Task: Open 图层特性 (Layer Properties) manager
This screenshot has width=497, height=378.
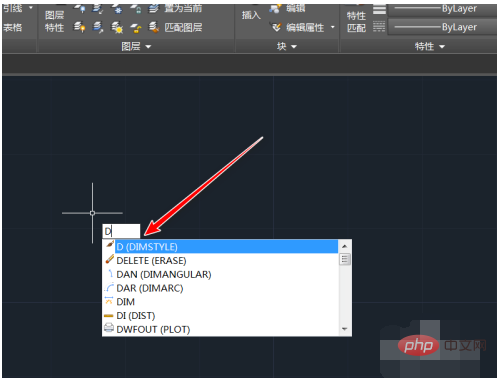Action: click(x=54, y=21)
